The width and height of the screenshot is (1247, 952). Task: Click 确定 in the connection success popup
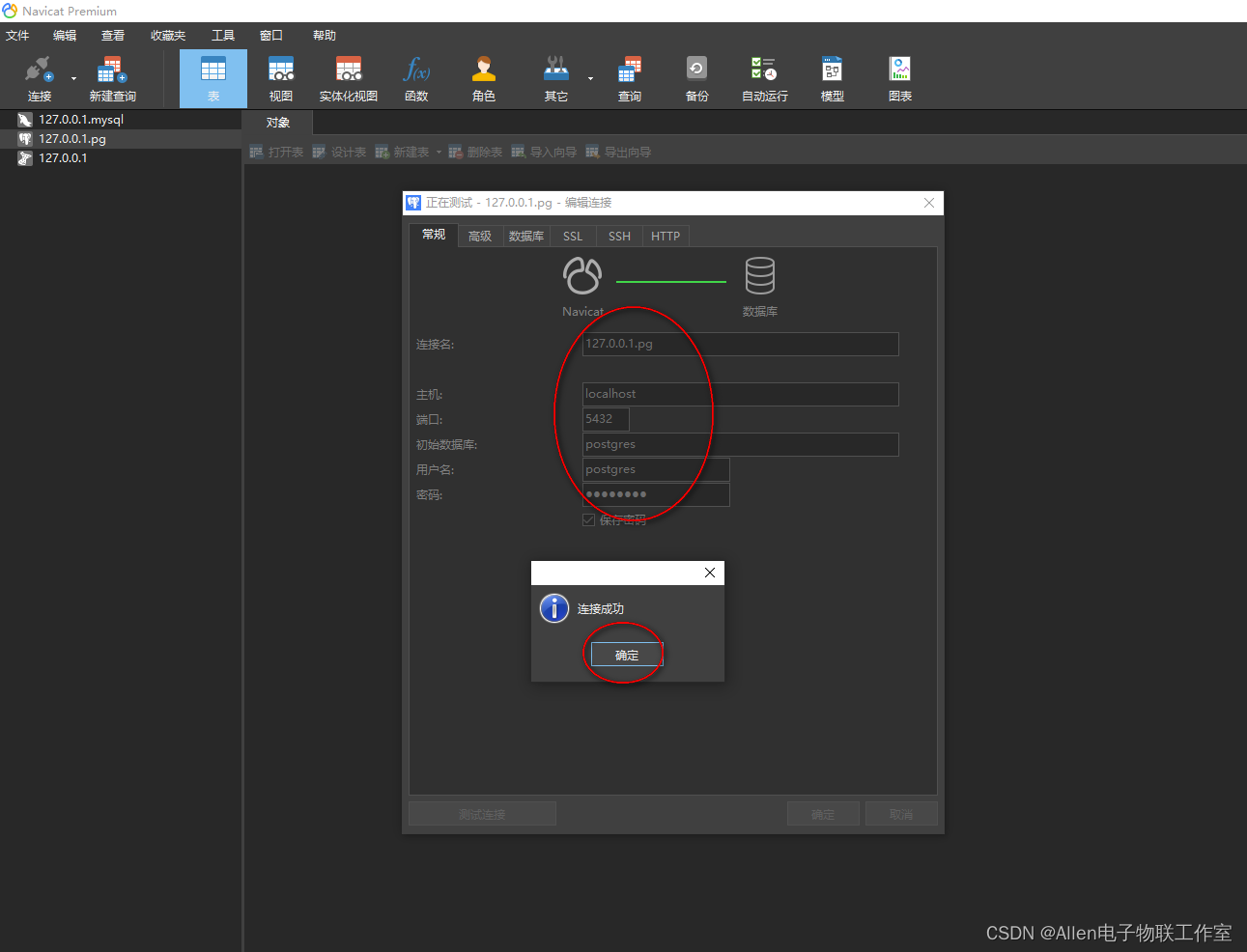point(627,655)
